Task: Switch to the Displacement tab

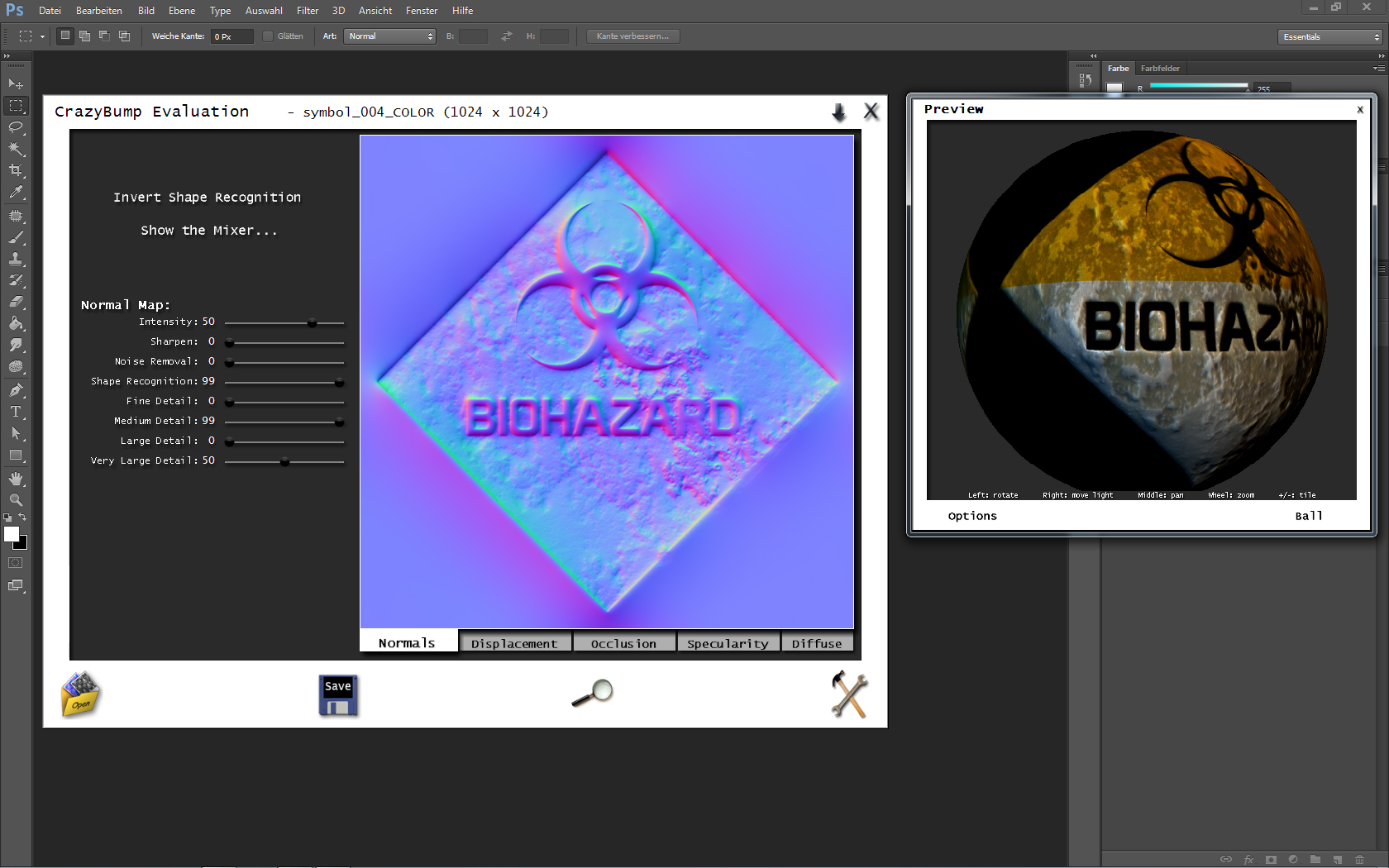Action: coord(514,643)
